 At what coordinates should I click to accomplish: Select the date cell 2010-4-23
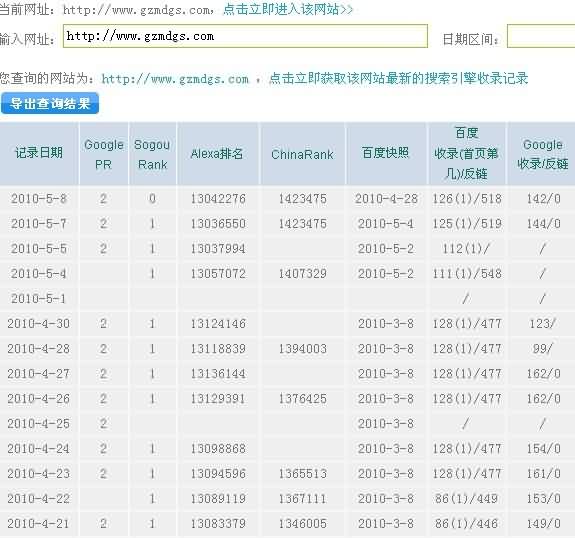[39, 473]
